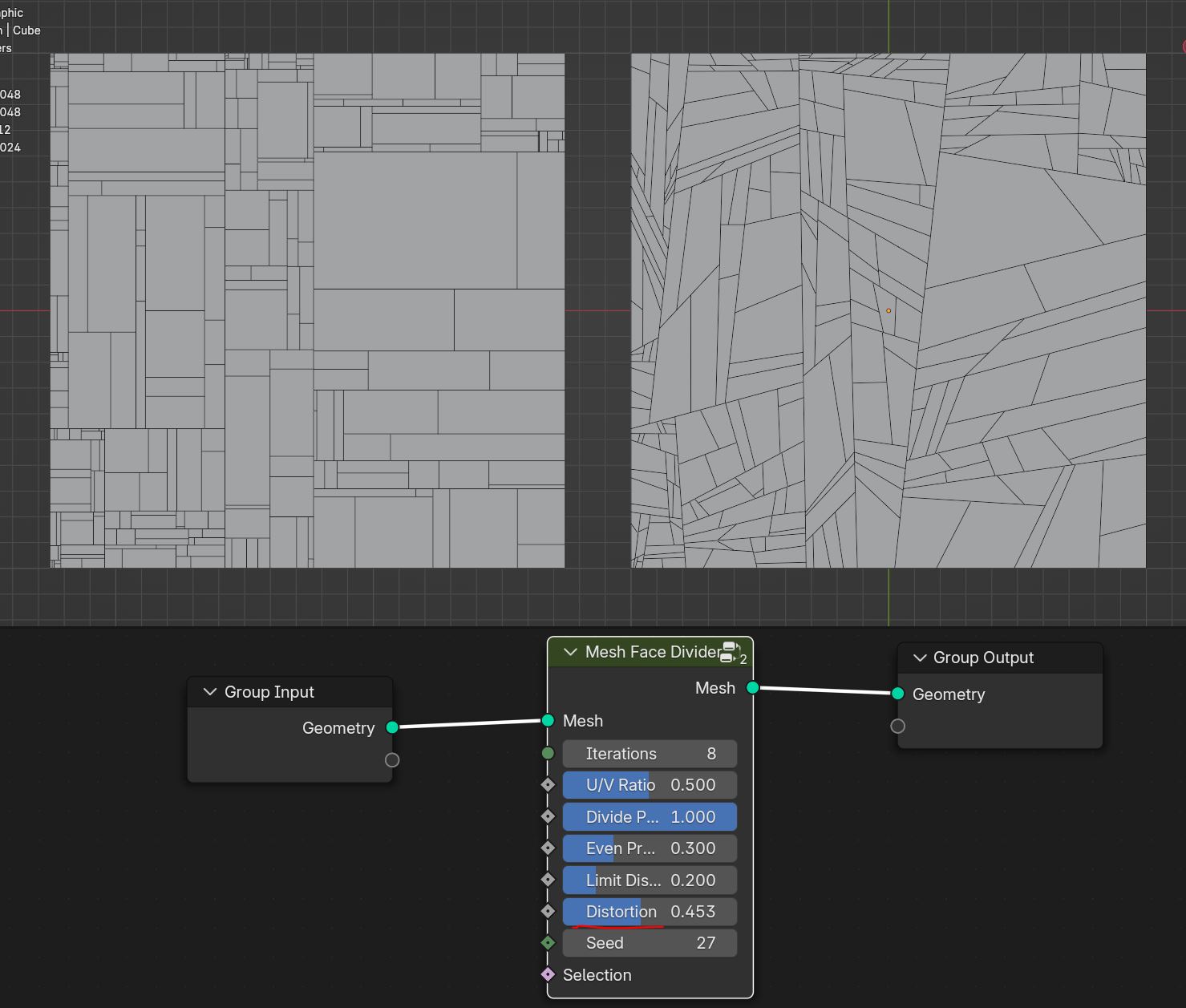Viewport: 1186px width, 1008px height.
Task: Click the Selection diamond socket
Action: (548, 974)
